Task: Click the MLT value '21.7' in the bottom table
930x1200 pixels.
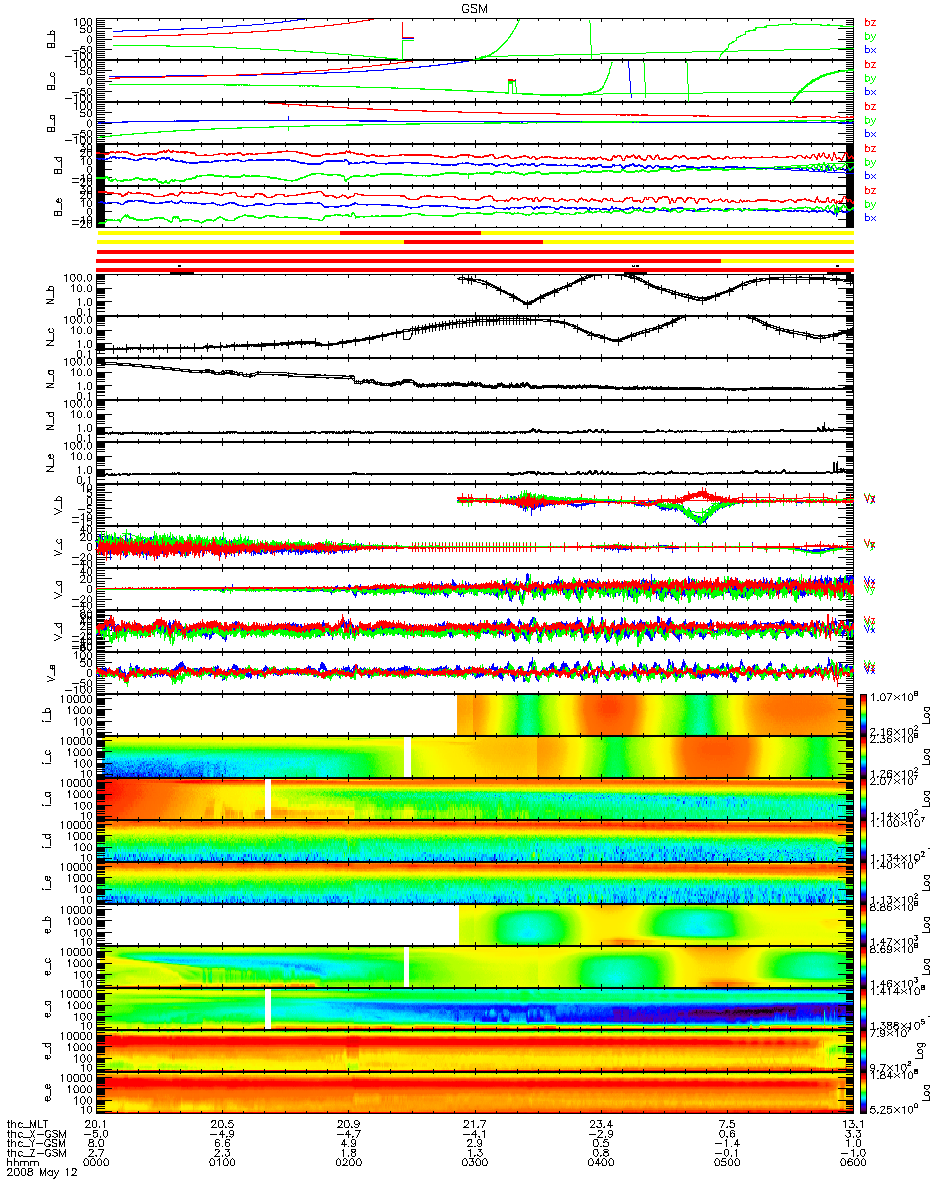Action: point(475,1123)
